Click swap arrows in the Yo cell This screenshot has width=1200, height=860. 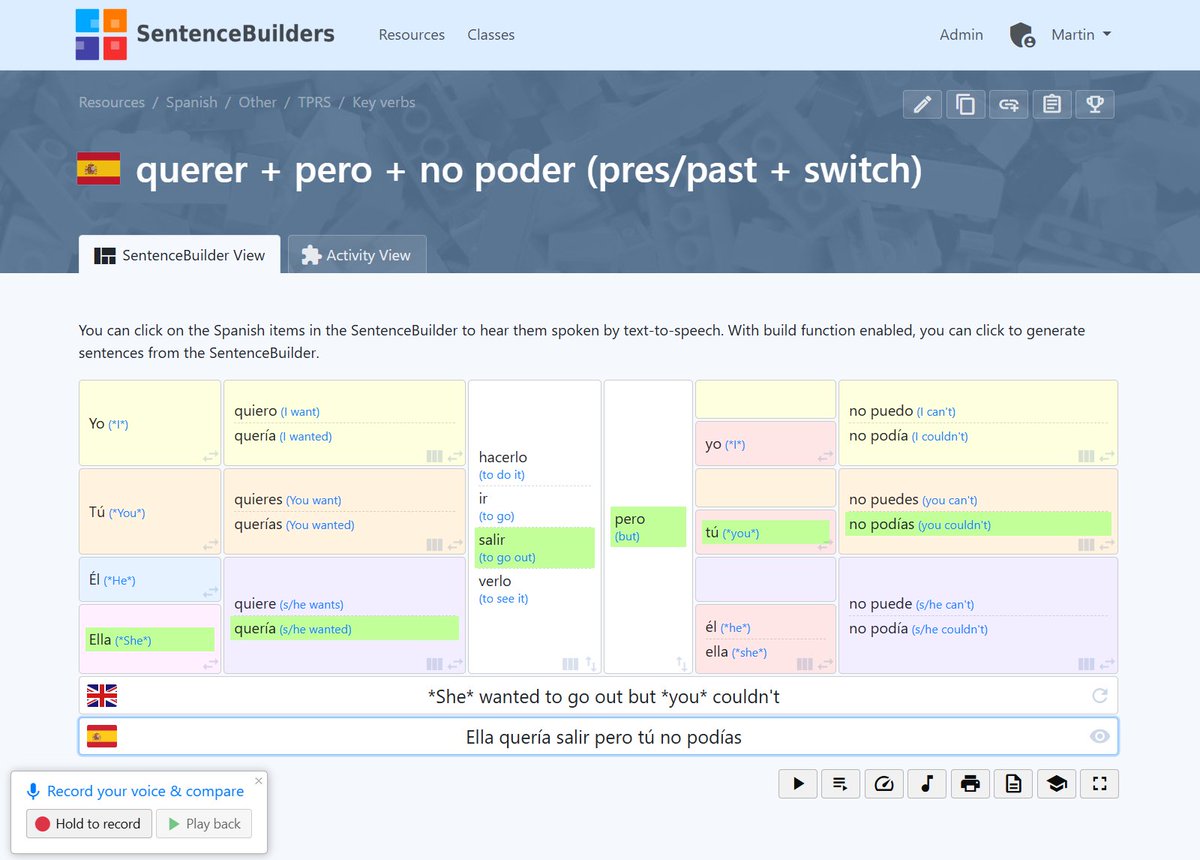210,456
